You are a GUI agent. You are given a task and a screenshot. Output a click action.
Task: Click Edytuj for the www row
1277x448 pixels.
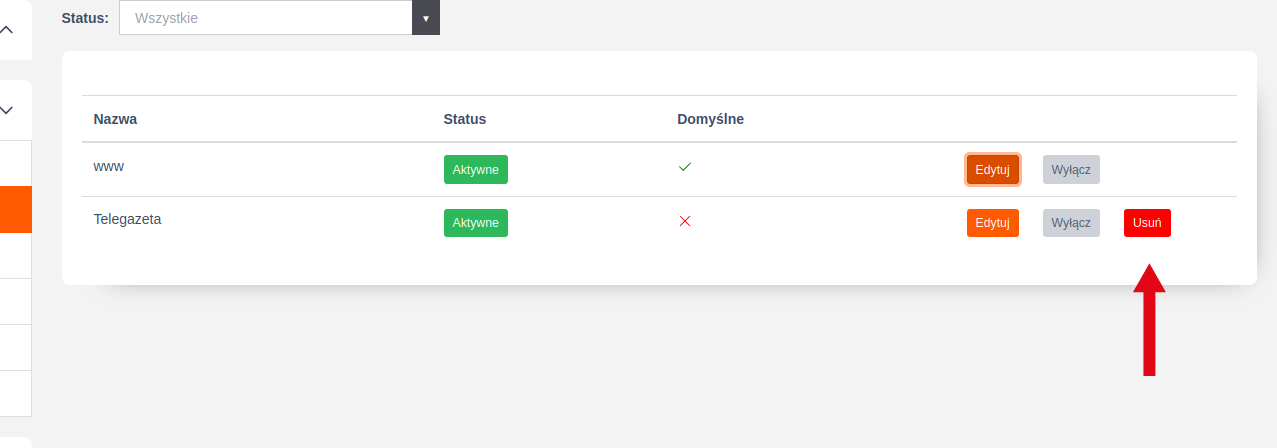coord(992,170)
